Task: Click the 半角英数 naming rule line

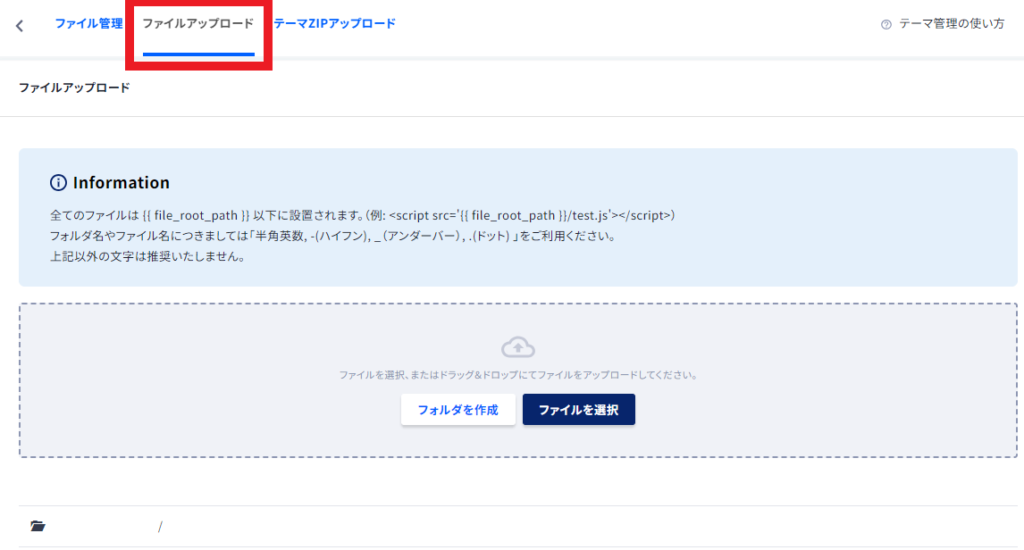Action: pyautogui.click(x=330, y=237)
